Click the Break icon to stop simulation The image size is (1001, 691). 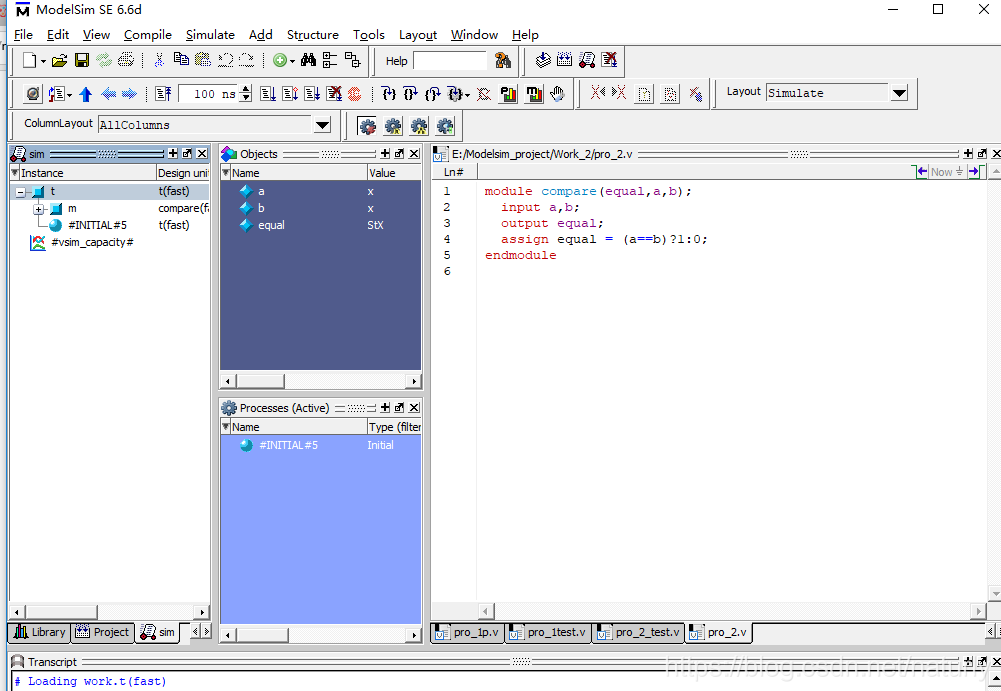point(334,92)
